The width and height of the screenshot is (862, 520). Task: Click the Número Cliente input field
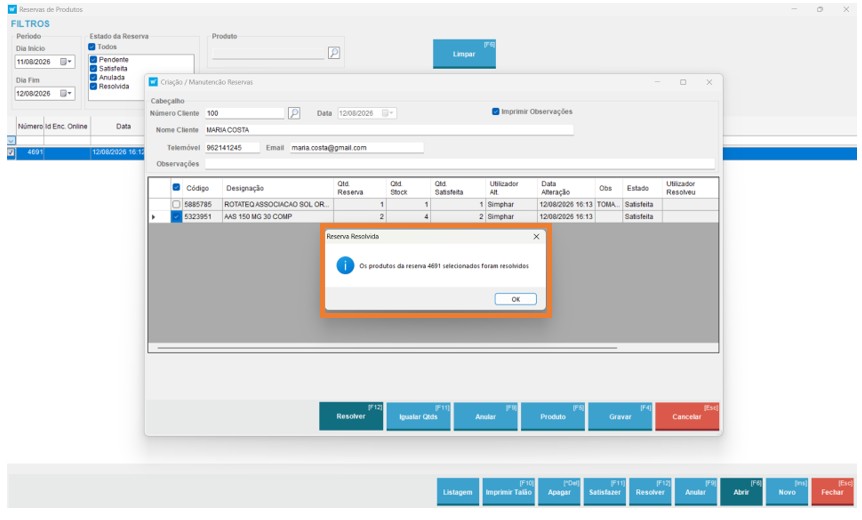point(245,113)
